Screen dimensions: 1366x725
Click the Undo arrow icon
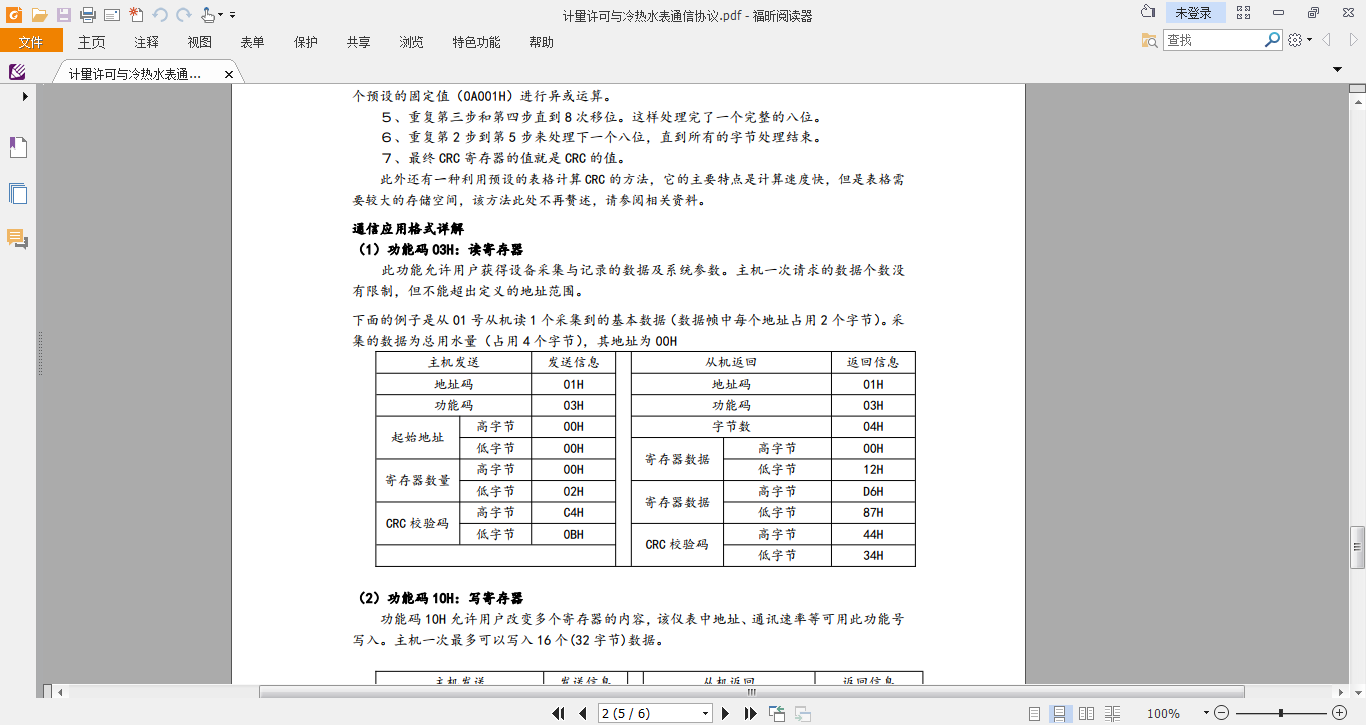(160, 14)
